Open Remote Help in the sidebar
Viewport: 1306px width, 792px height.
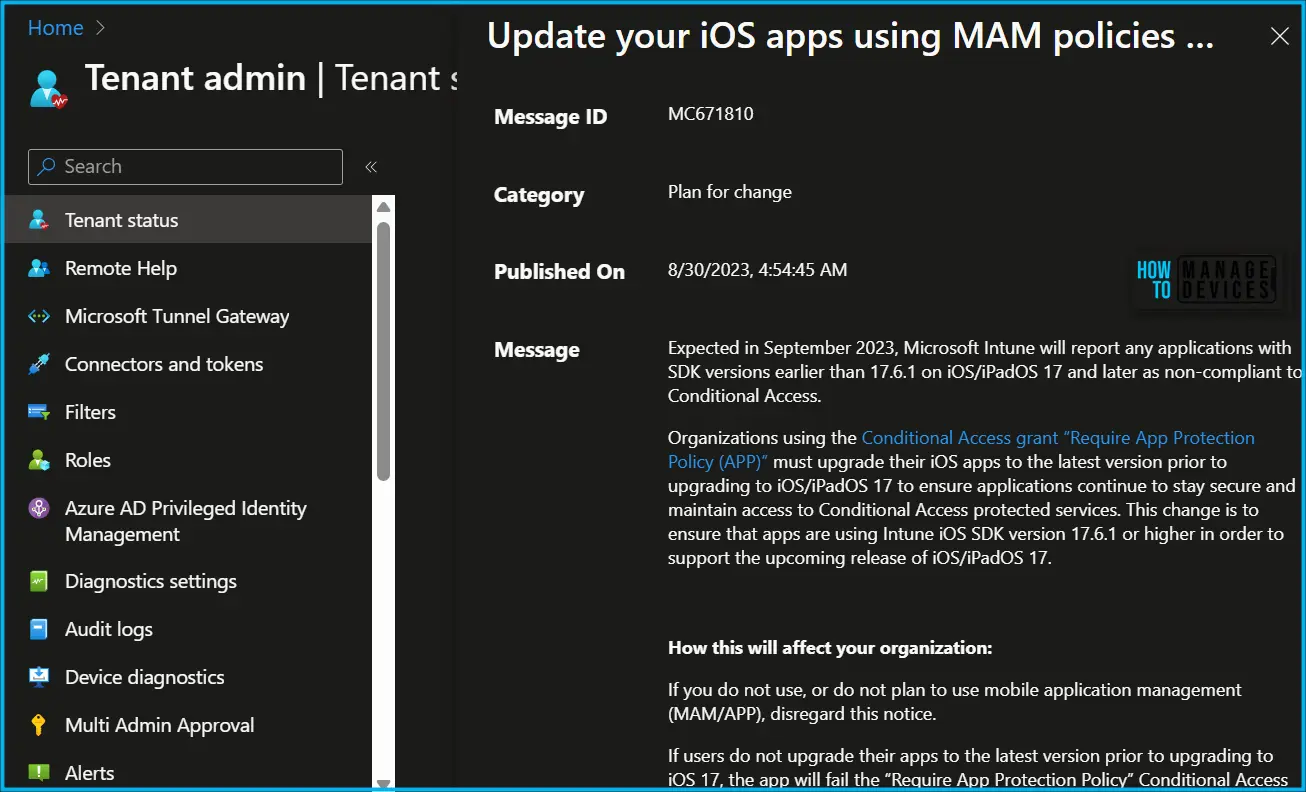(188, 268)
